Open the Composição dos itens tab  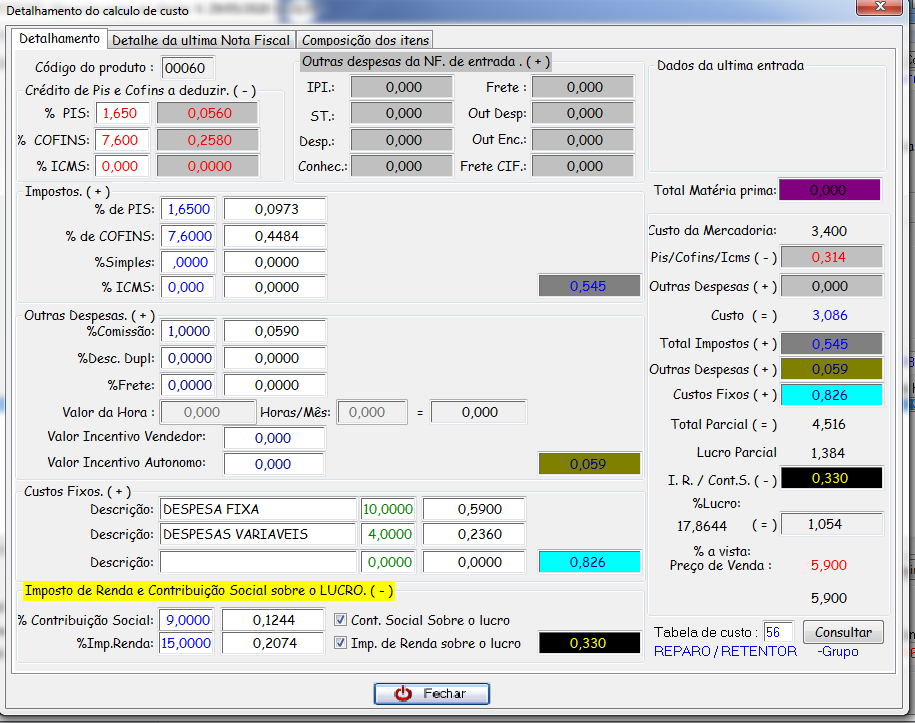[365, 40]
